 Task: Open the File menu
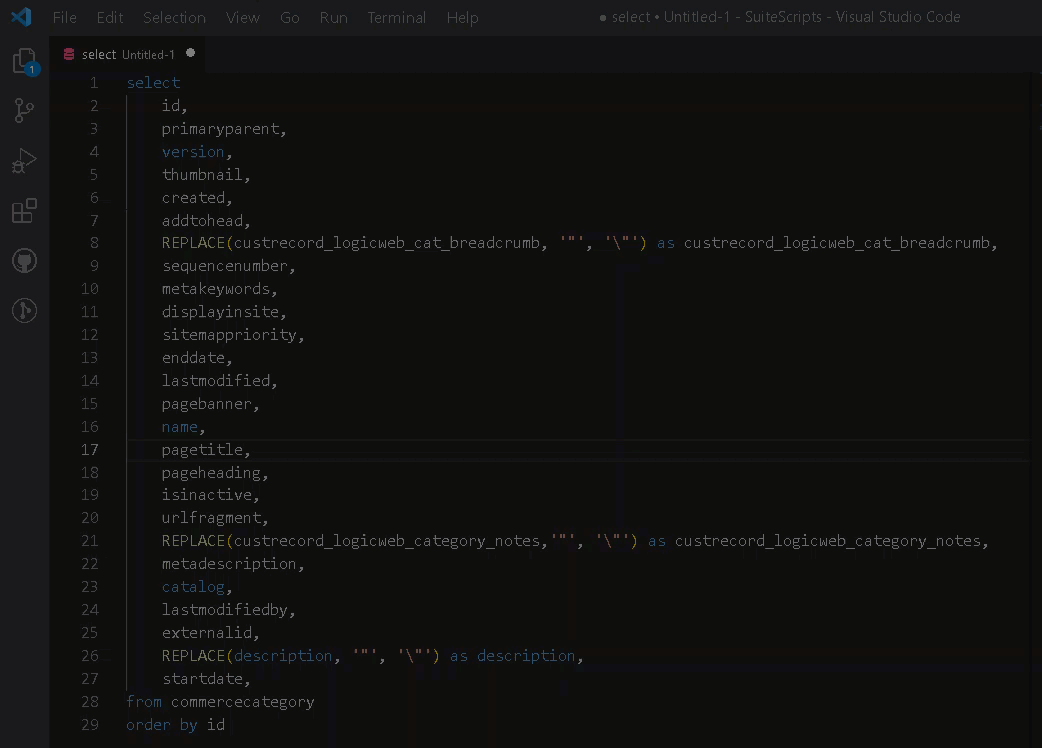pos(64,17)
